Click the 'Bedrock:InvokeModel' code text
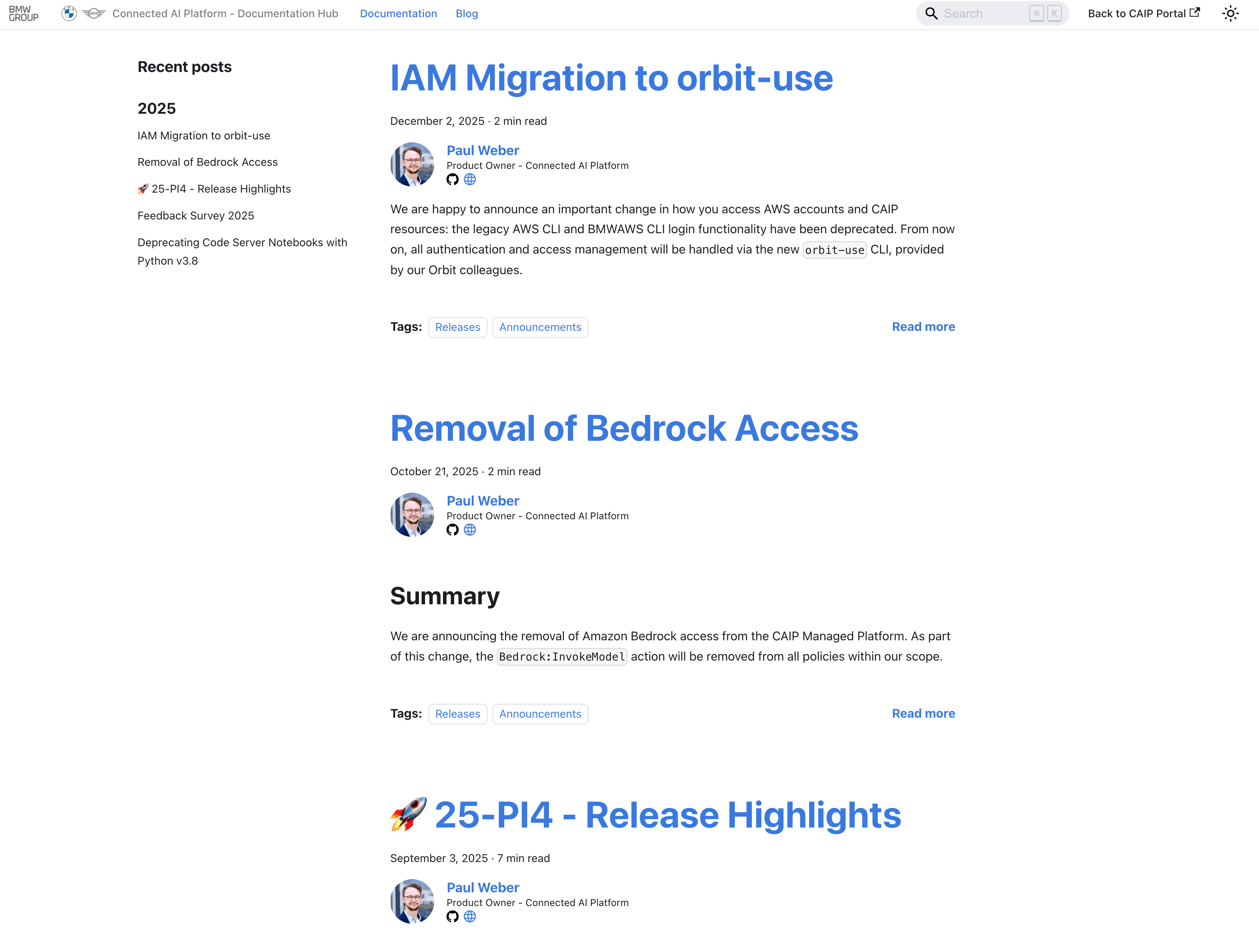This screenshot has height=952, width=1259. [x=562, y=657]
